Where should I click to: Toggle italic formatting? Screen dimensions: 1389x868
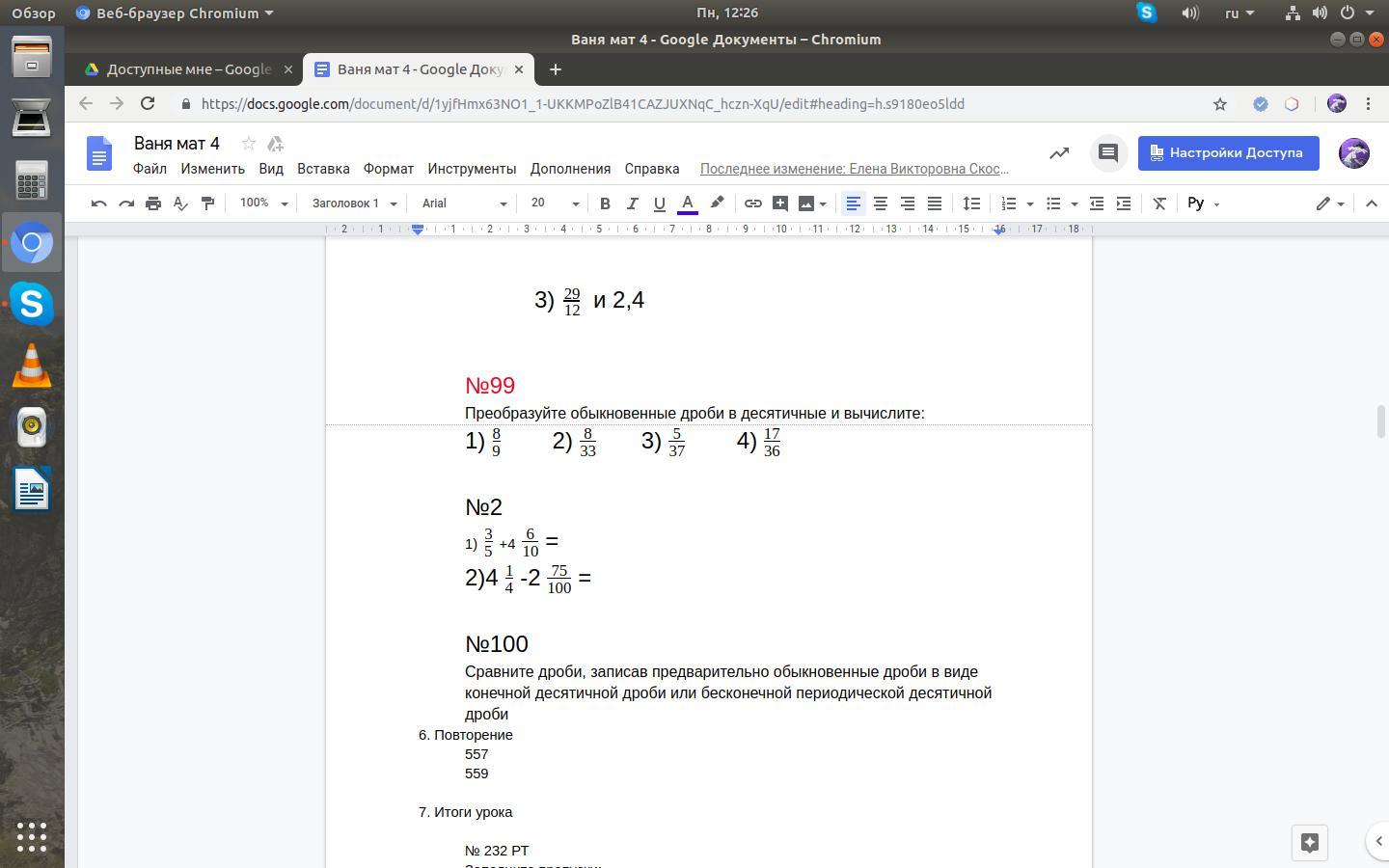coord(632,203)
